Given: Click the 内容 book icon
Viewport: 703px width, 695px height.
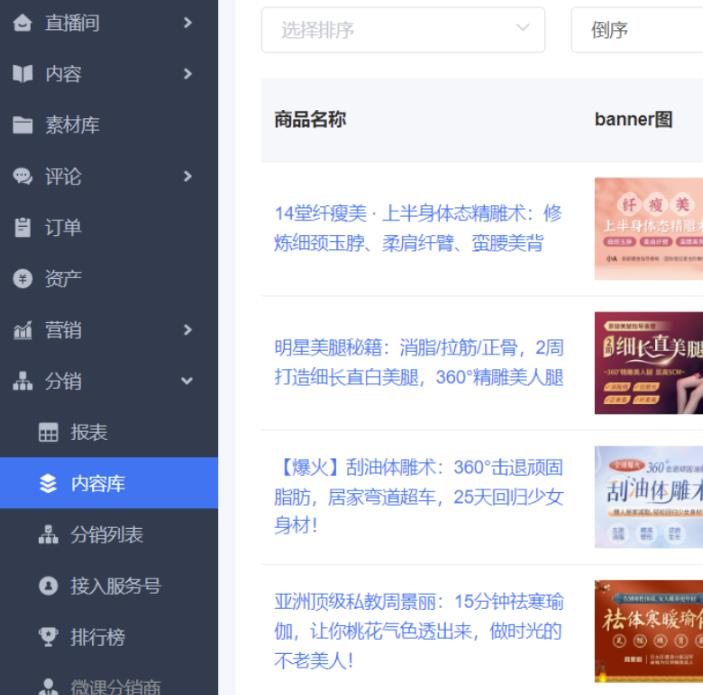Looking at the screenshot, I should [x=23, y=74].
